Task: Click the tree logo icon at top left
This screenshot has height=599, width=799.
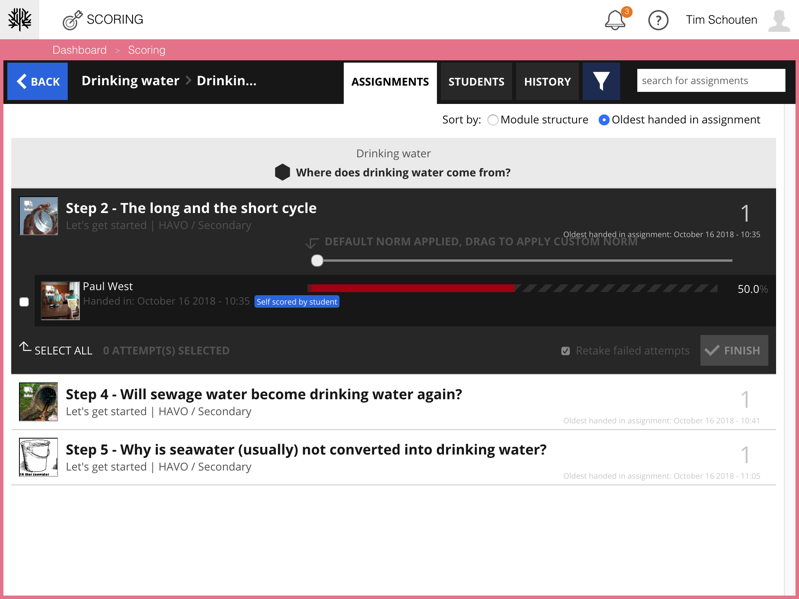Action: click(x=20, y=19)
